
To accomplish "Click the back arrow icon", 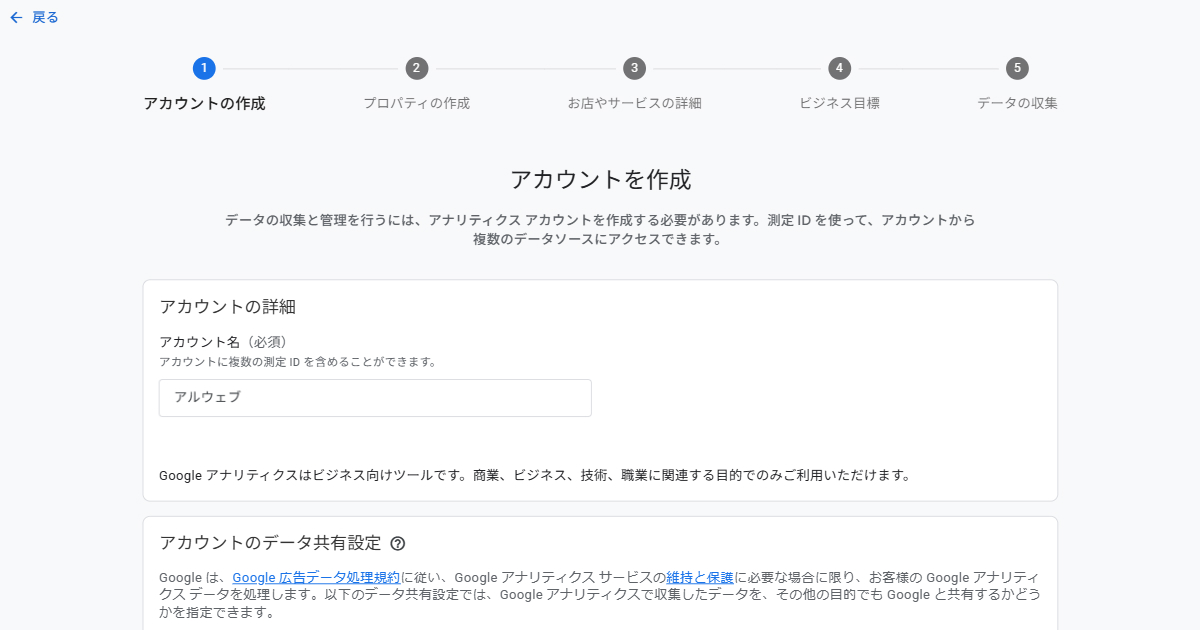I will click(16, 17).
